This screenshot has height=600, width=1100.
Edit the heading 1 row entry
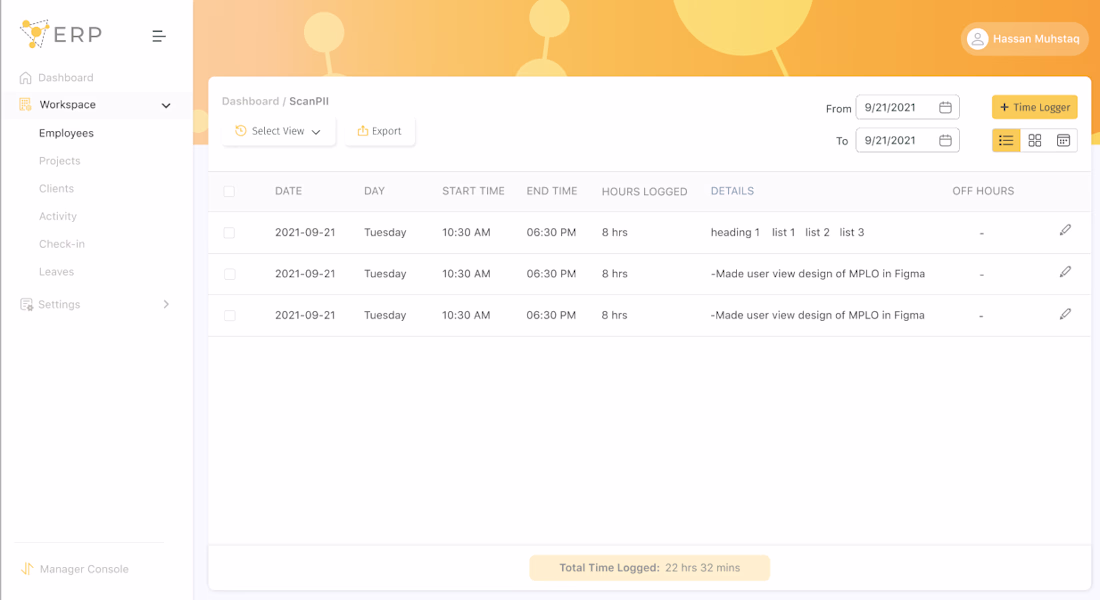(x=1065, y=230)
